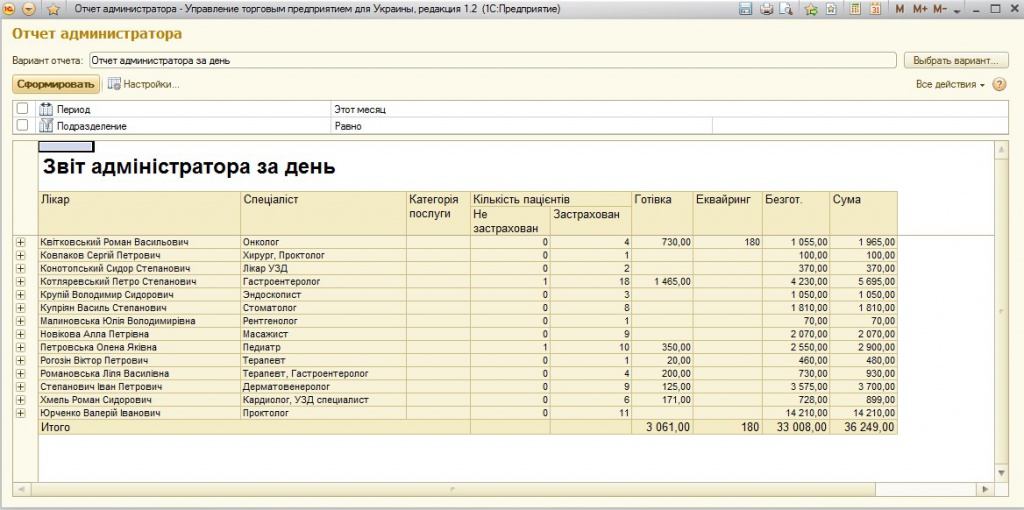Open the Calculator icon
Image resolution: width=1024 pixels, height=510 pixels.
click(x=855, y=9)
